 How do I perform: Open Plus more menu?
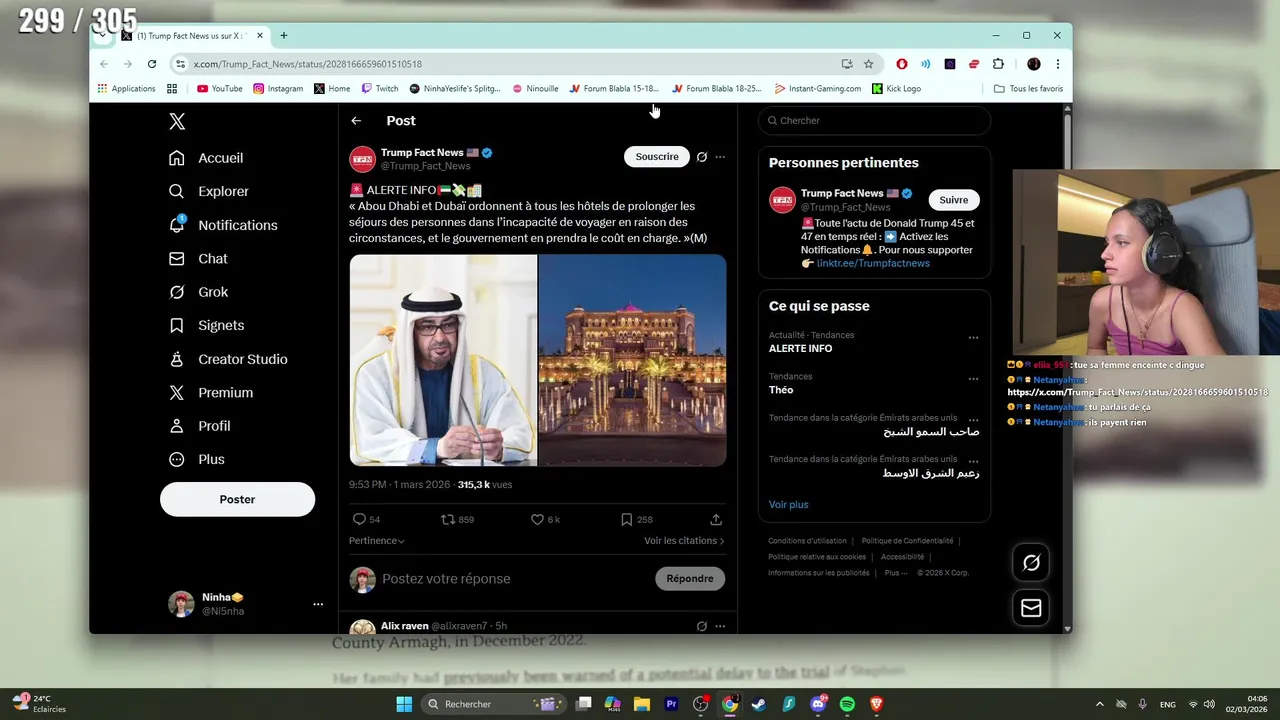197,459
